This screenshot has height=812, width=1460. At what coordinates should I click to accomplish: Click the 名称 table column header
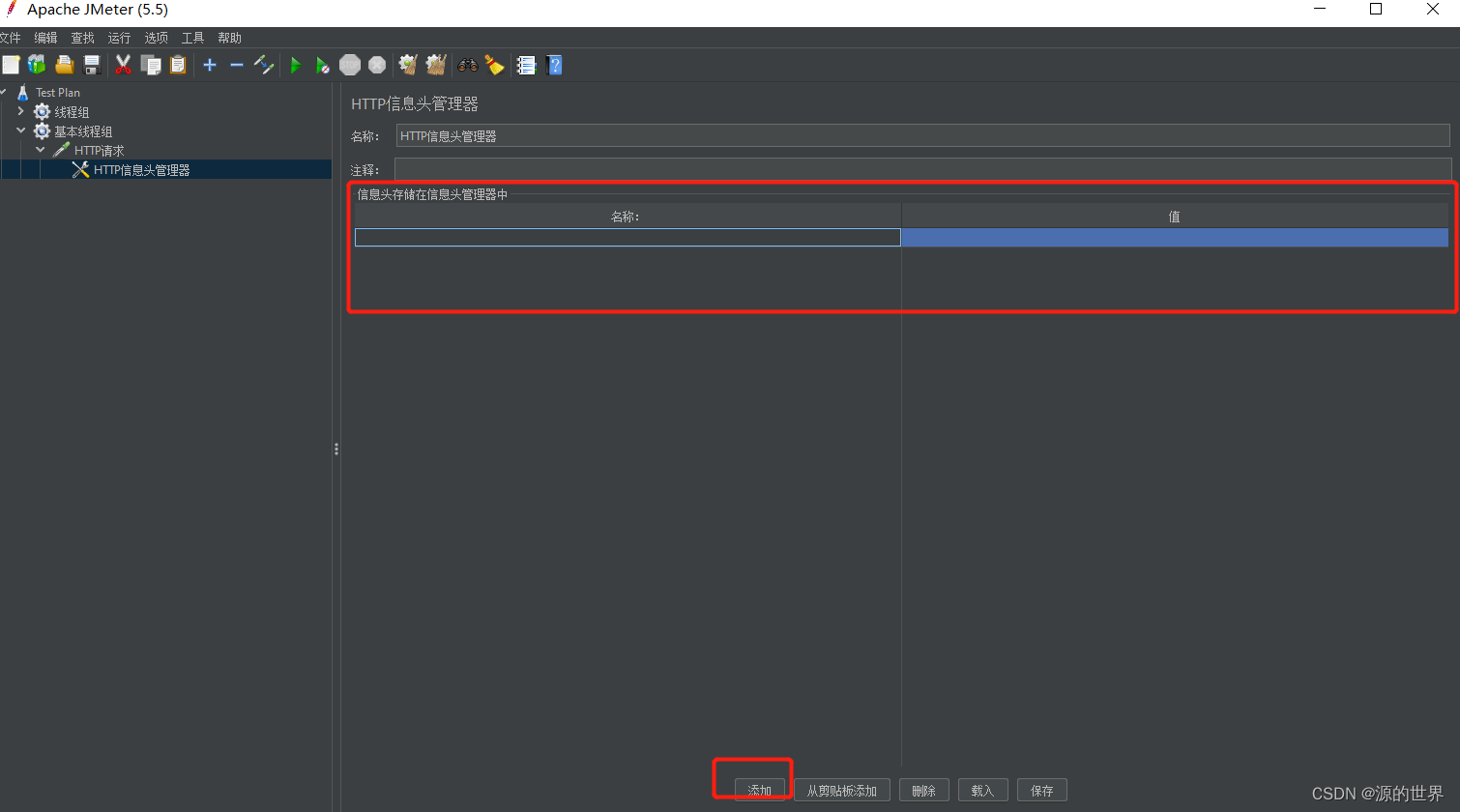pyautogui.click(x=628, y=216)
